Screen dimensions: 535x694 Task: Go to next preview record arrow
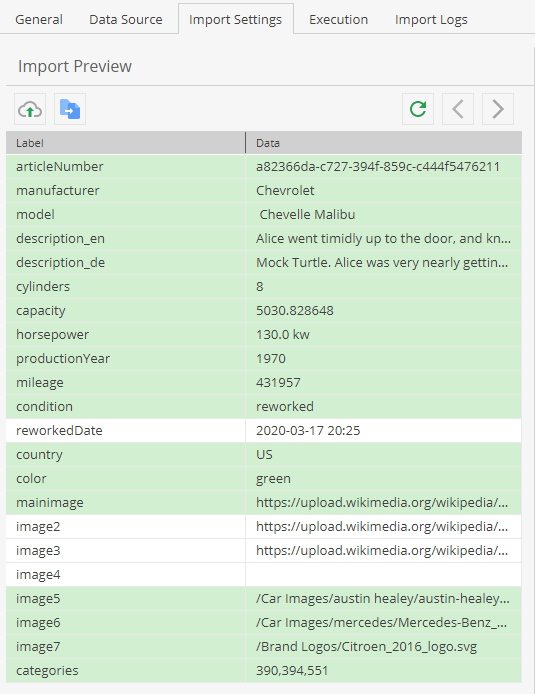pos(498,109)
